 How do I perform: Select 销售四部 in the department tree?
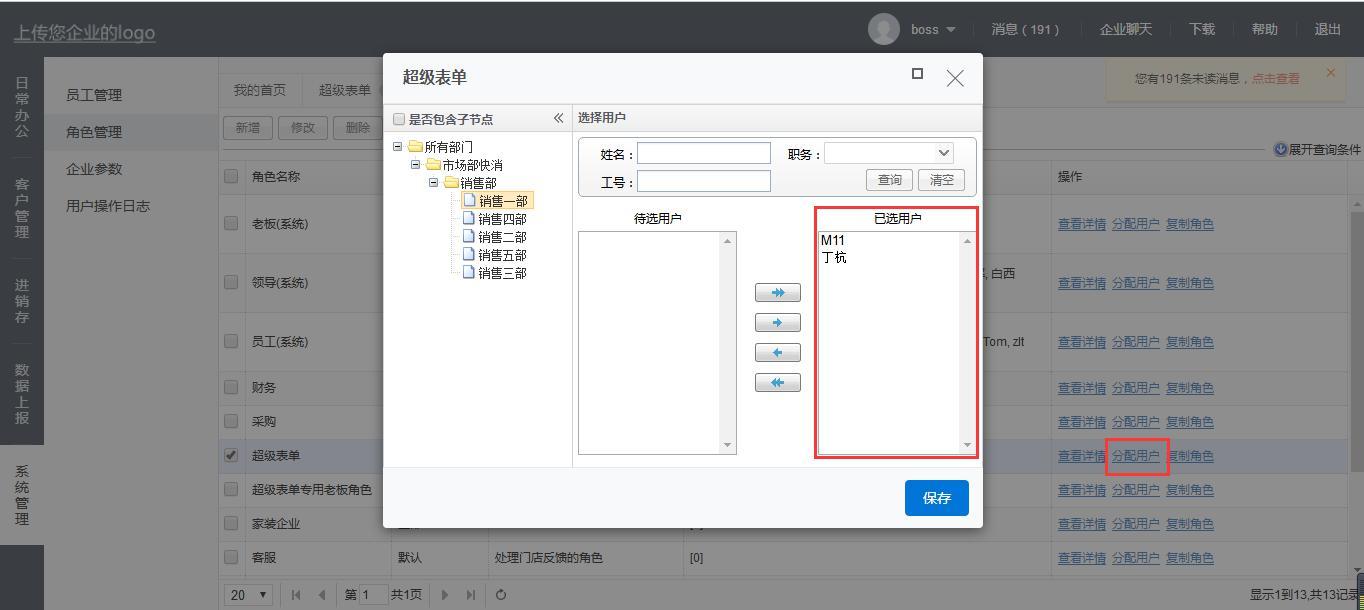[502, 219]
